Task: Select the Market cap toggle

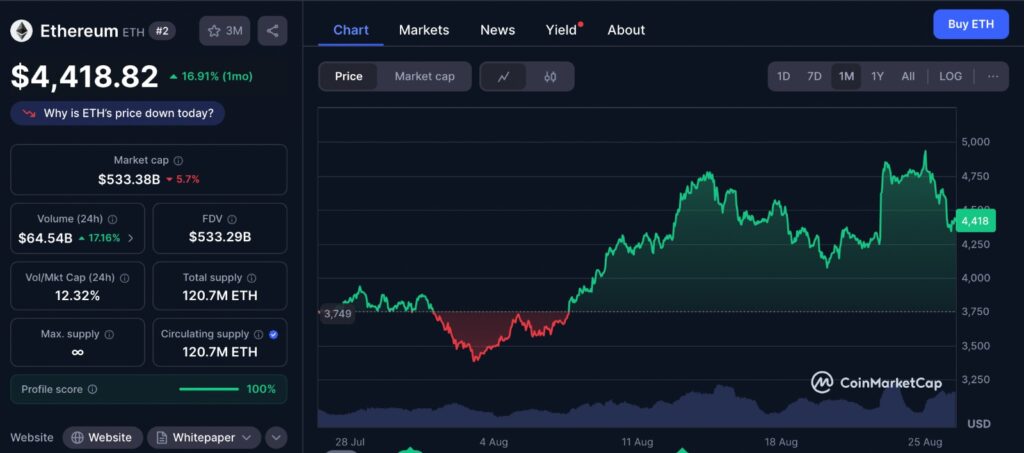Action: coord(424,76)
